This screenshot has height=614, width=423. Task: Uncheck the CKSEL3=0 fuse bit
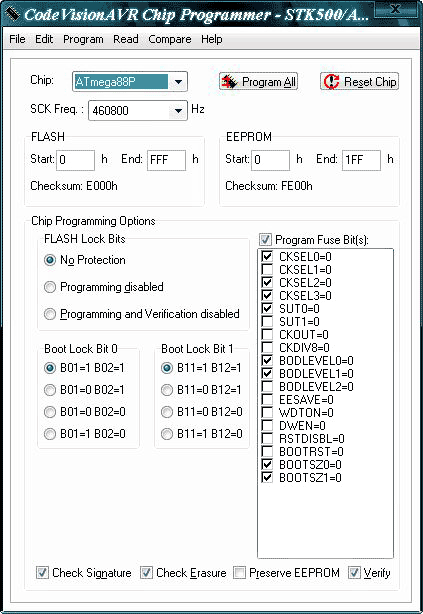pos(267,295)
